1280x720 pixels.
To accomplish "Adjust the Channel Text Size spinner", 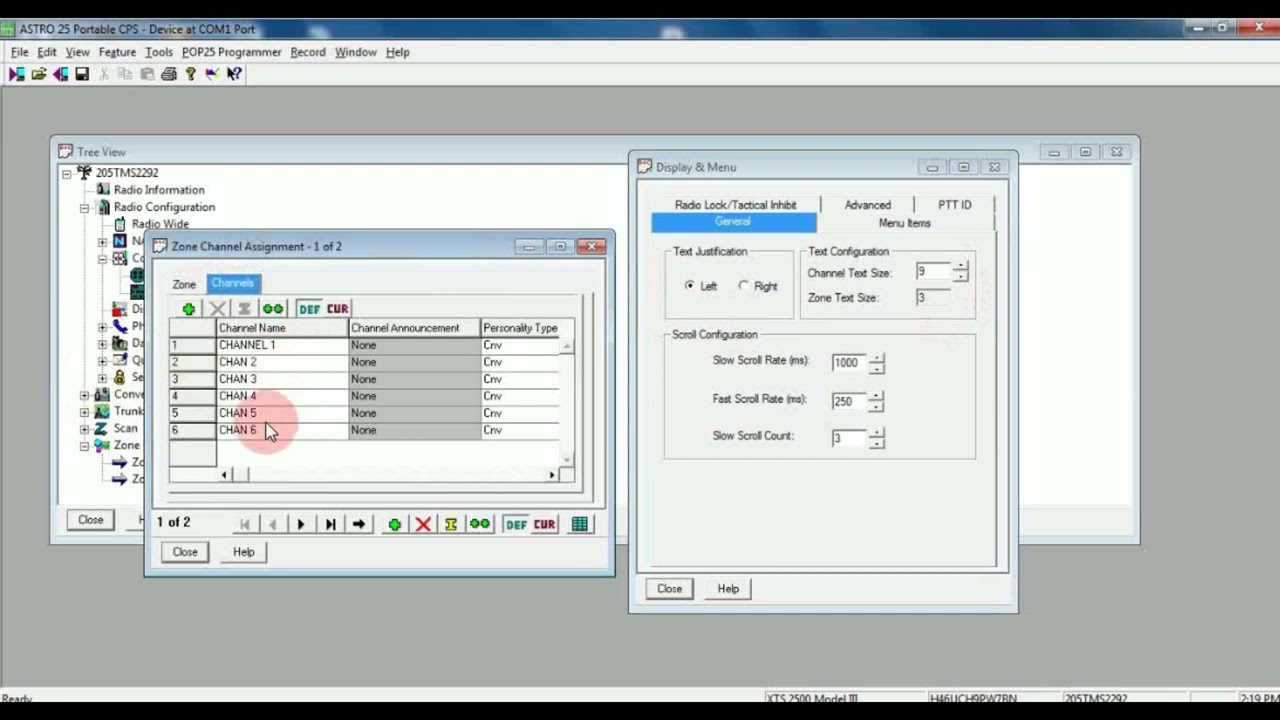I will tap(961, 273).
